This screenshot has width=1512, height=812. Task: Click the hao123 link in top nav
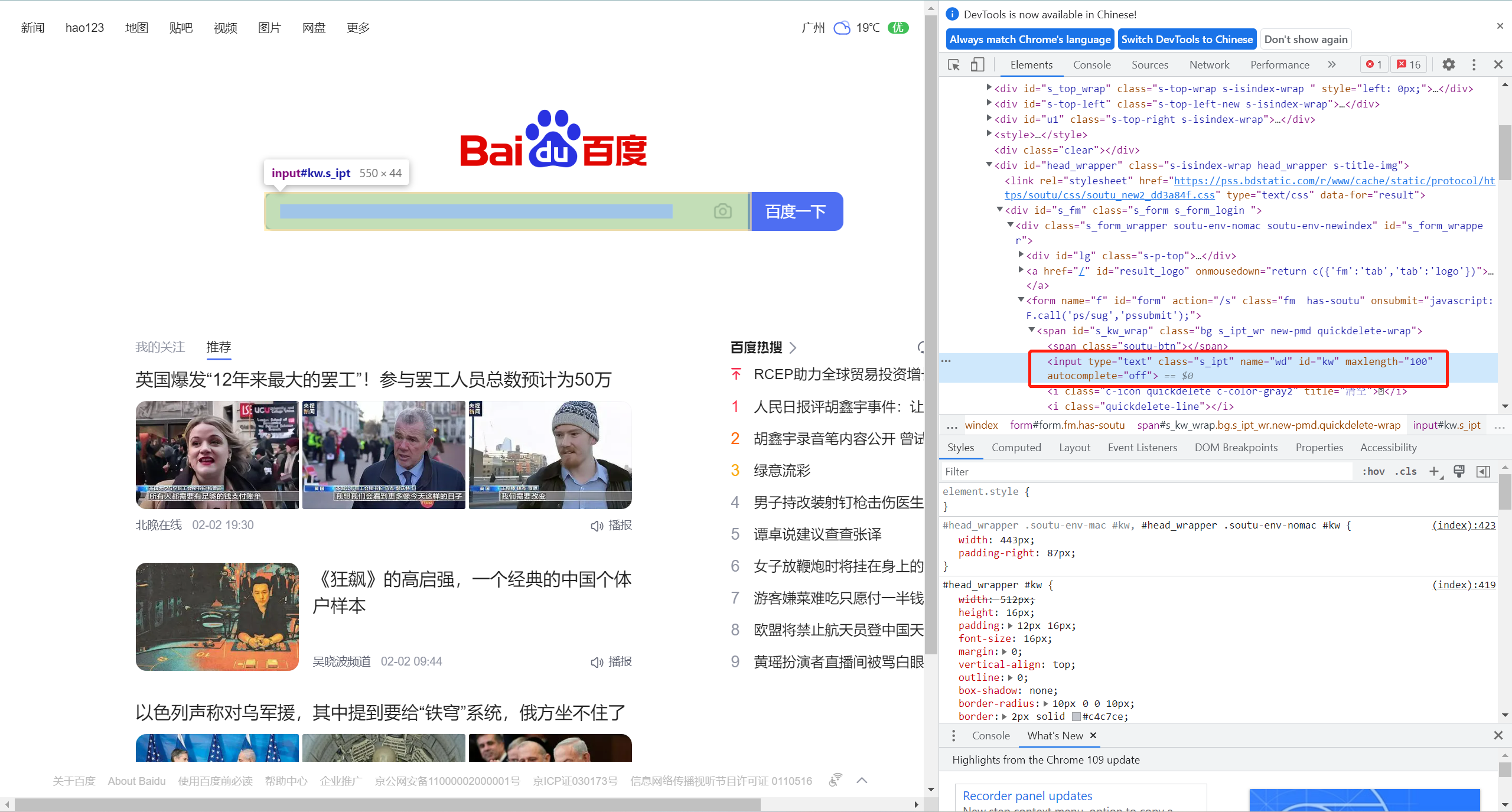[x=84, y=28]
